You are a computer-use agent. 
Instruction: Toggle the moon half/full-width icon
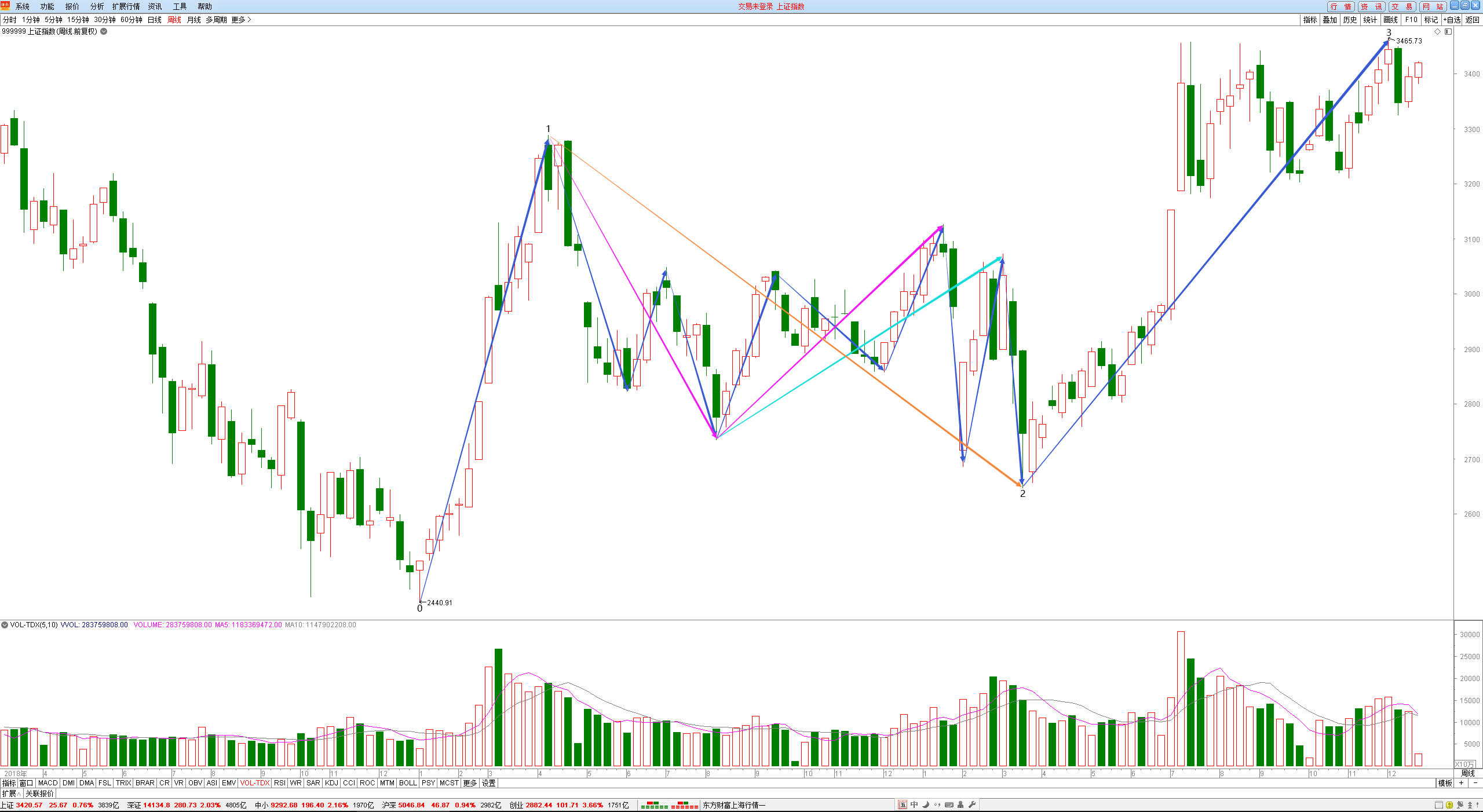[x=926, y=804]
